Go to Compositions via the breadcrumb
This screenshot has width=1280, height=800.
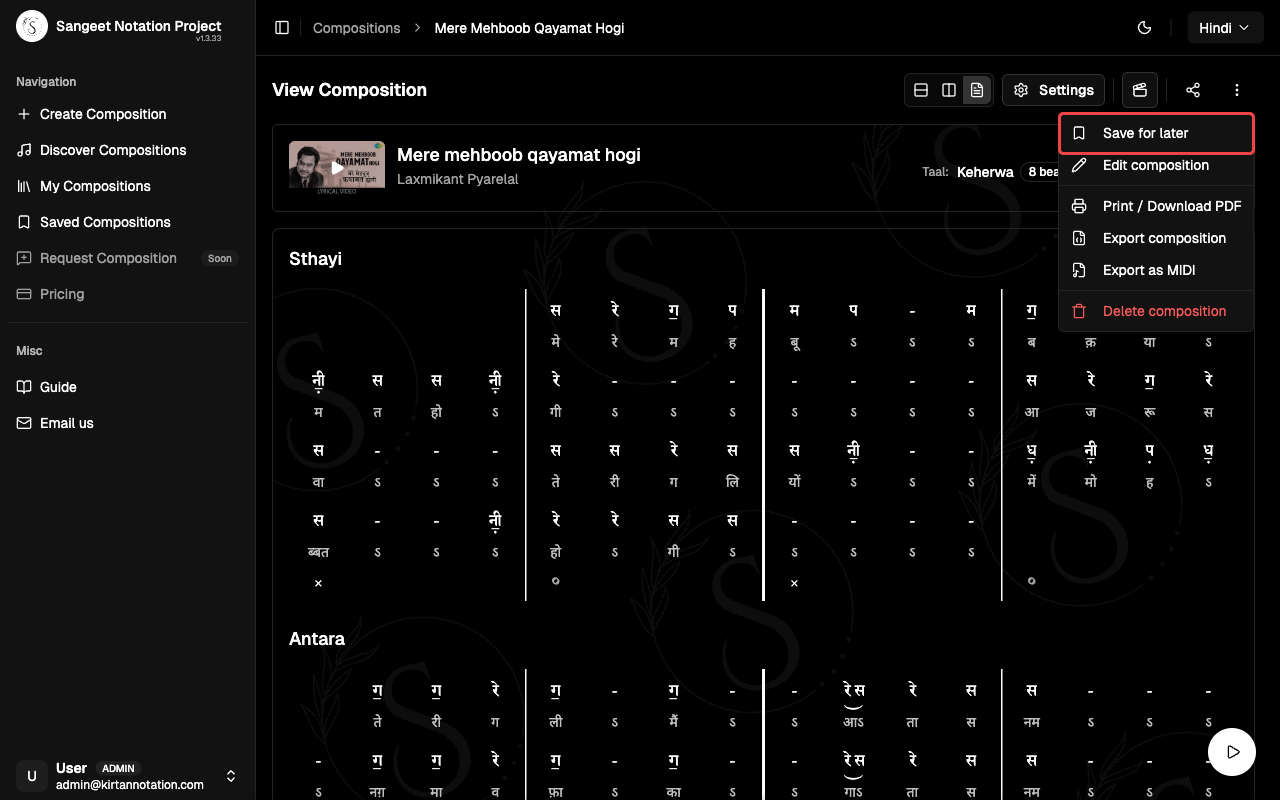(356, 28)
